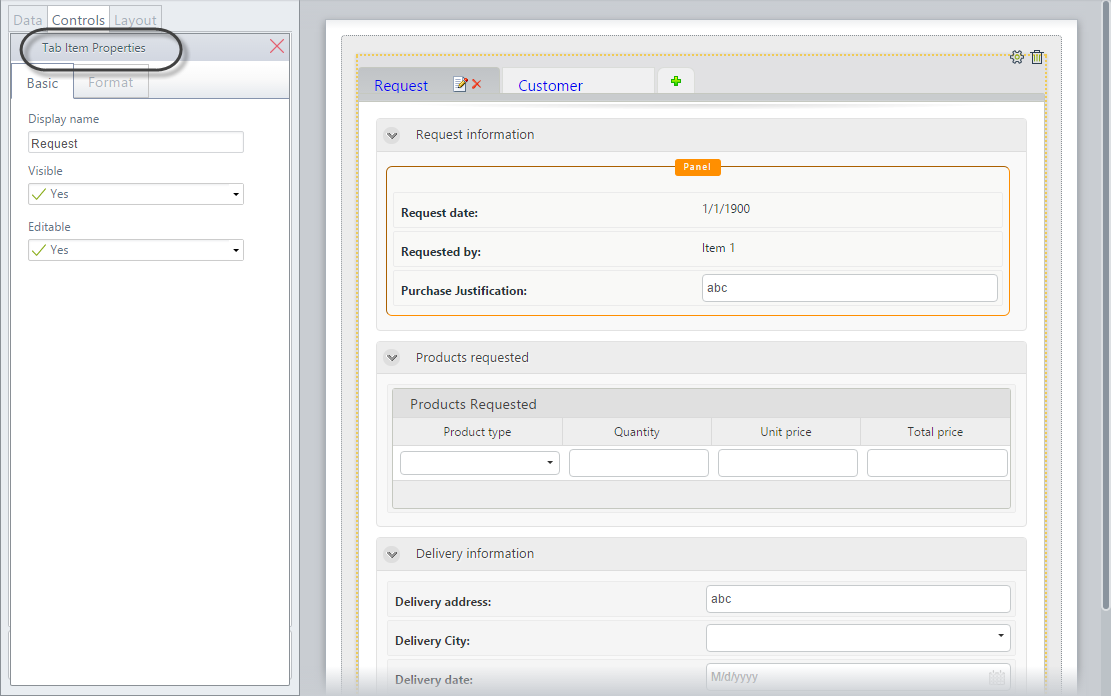Open the Visible dropdown
Viewport: 1111px width, 696px height.
[136, 194]
